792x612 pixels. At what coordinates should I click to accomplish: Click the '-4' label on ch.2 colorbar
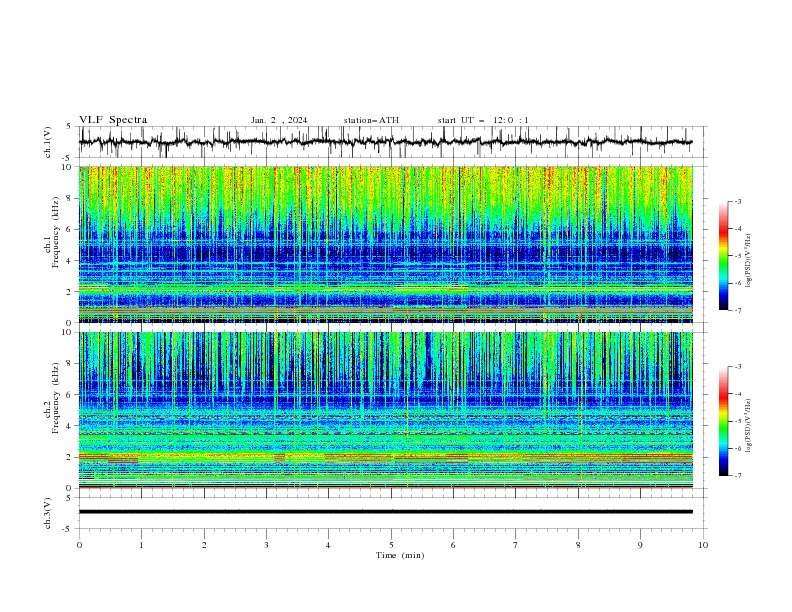tap(738, 394)
